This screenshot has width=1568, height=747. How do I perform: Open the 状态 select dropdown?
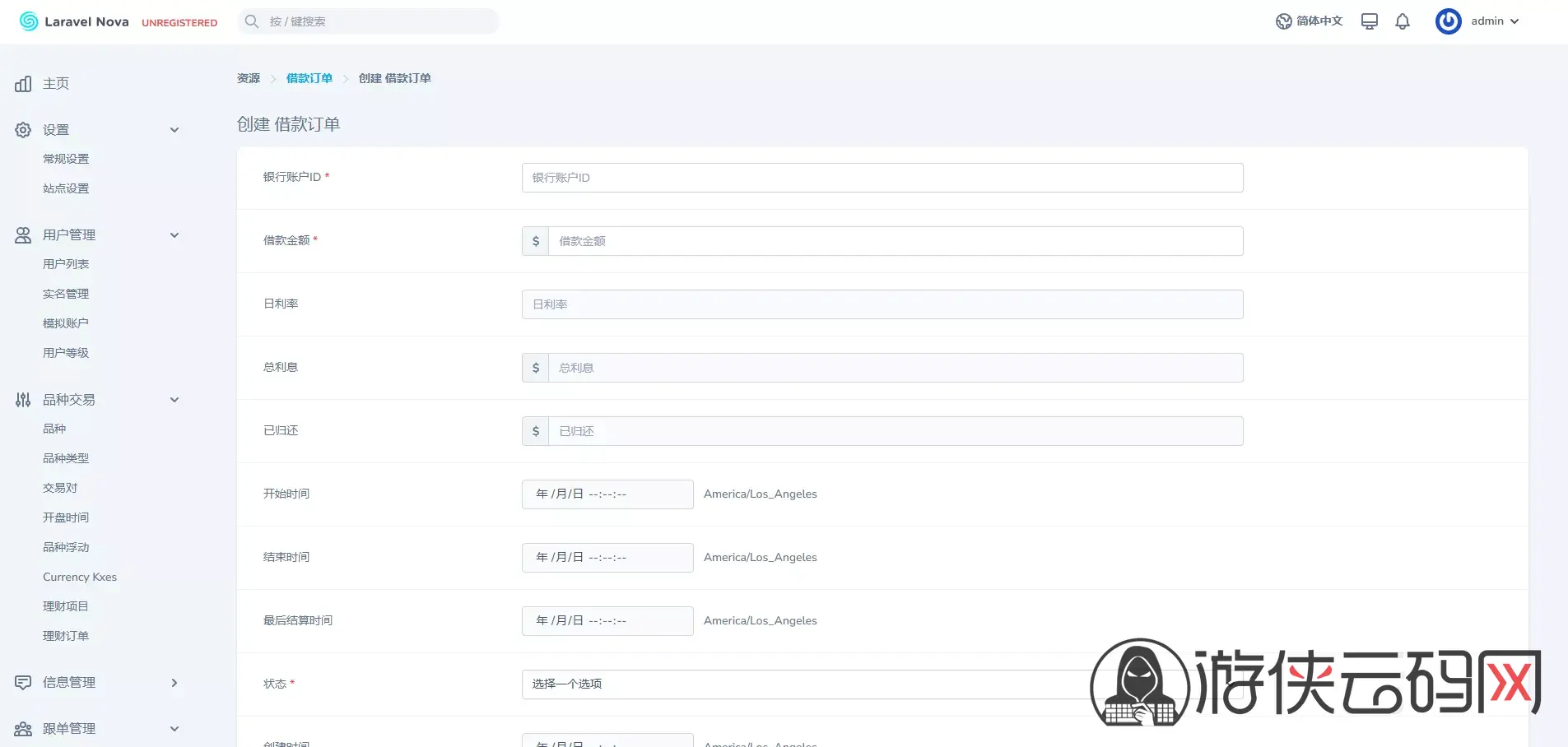click(807, 684)
